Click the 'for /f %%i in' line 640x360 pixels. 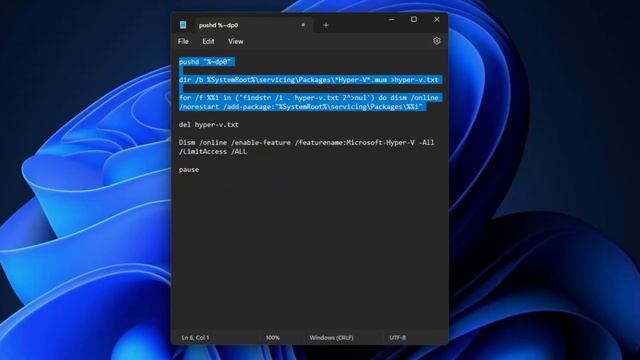[x=309, y=98]
